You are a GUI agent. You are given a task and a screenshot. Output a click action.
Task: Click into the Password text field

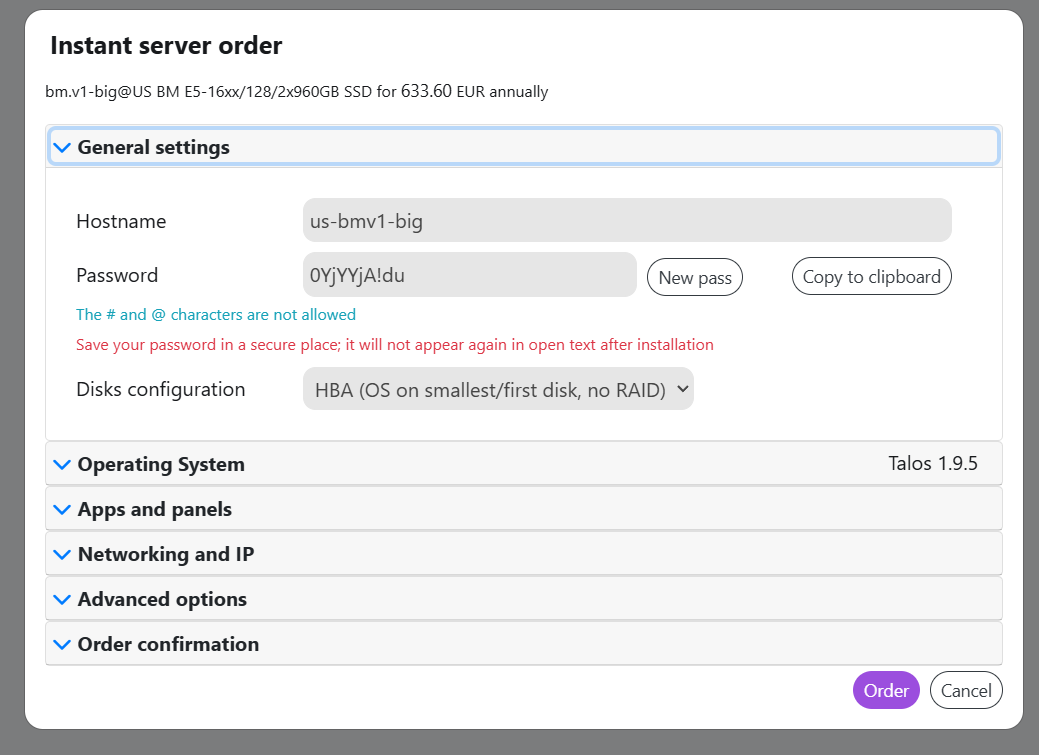tap(469, 275)
